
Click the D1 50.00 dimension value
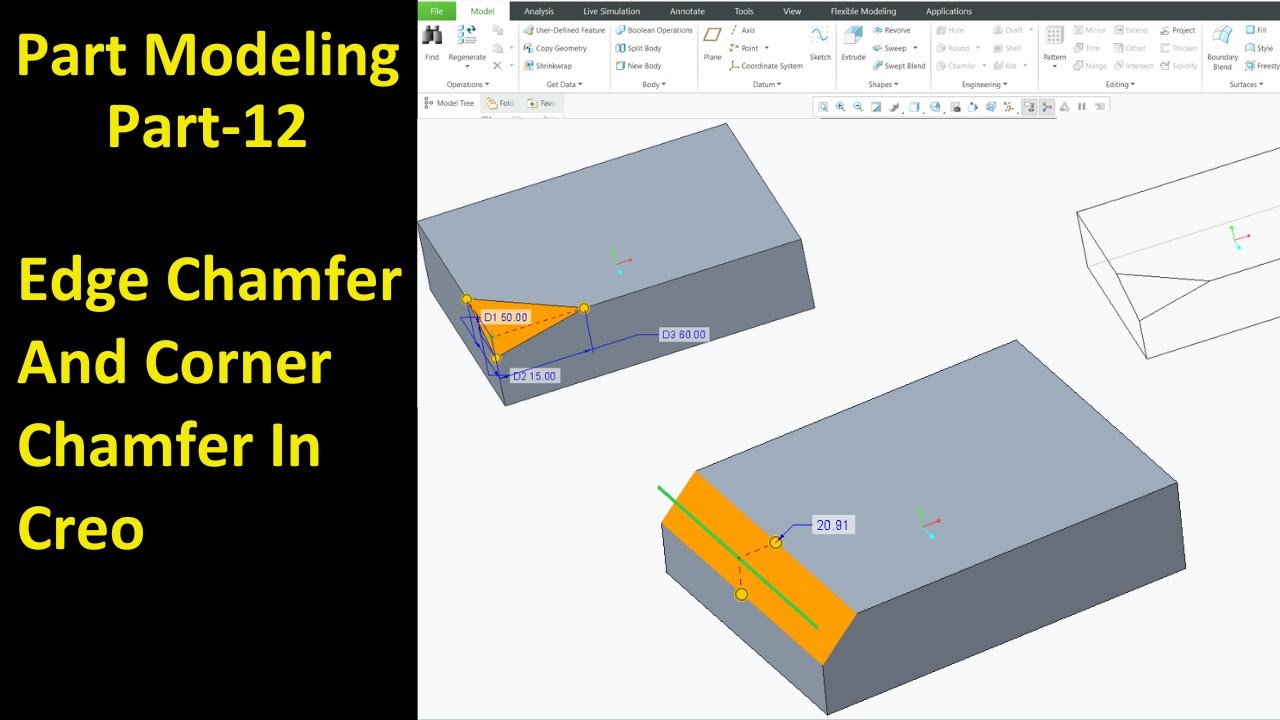coord(505,317)
